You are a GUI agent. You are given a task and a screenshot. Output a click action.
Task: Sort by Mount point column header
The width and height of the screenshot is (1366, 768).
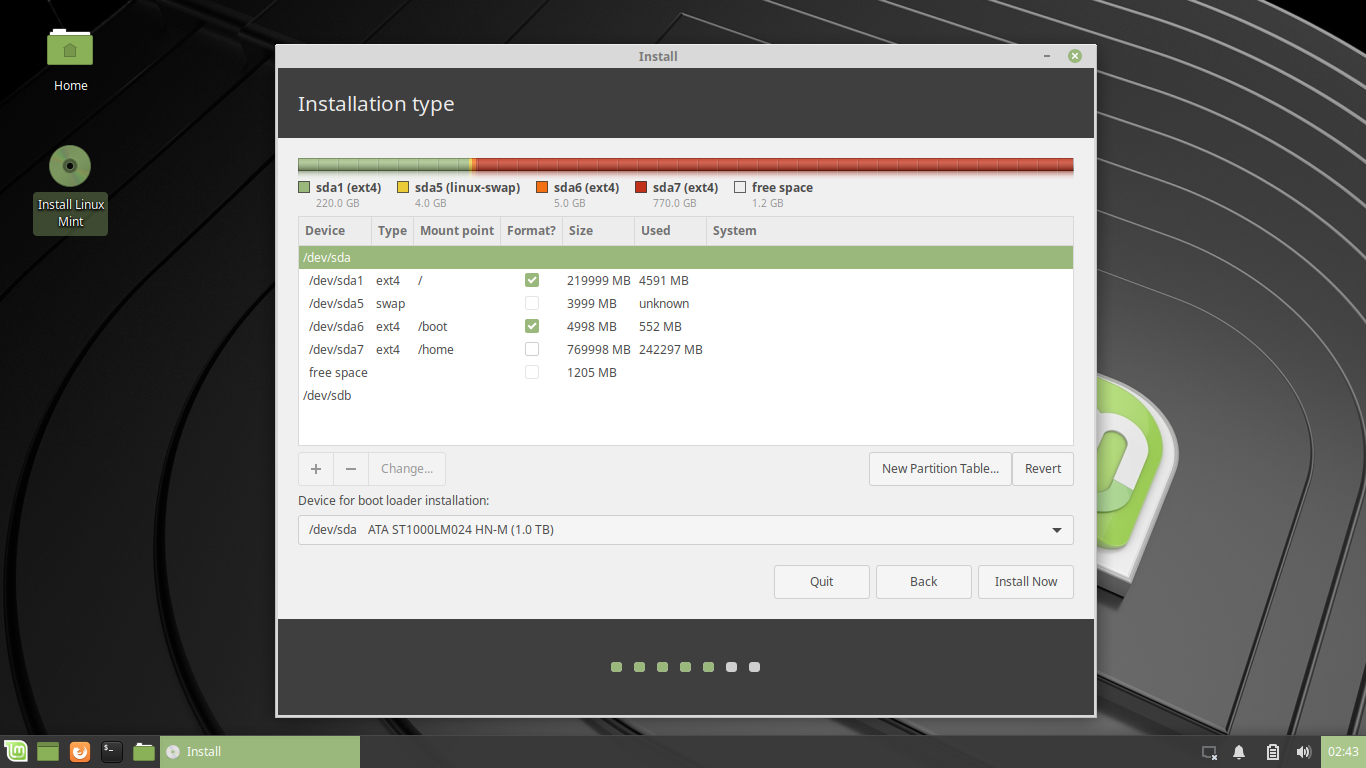coord(457,231)
